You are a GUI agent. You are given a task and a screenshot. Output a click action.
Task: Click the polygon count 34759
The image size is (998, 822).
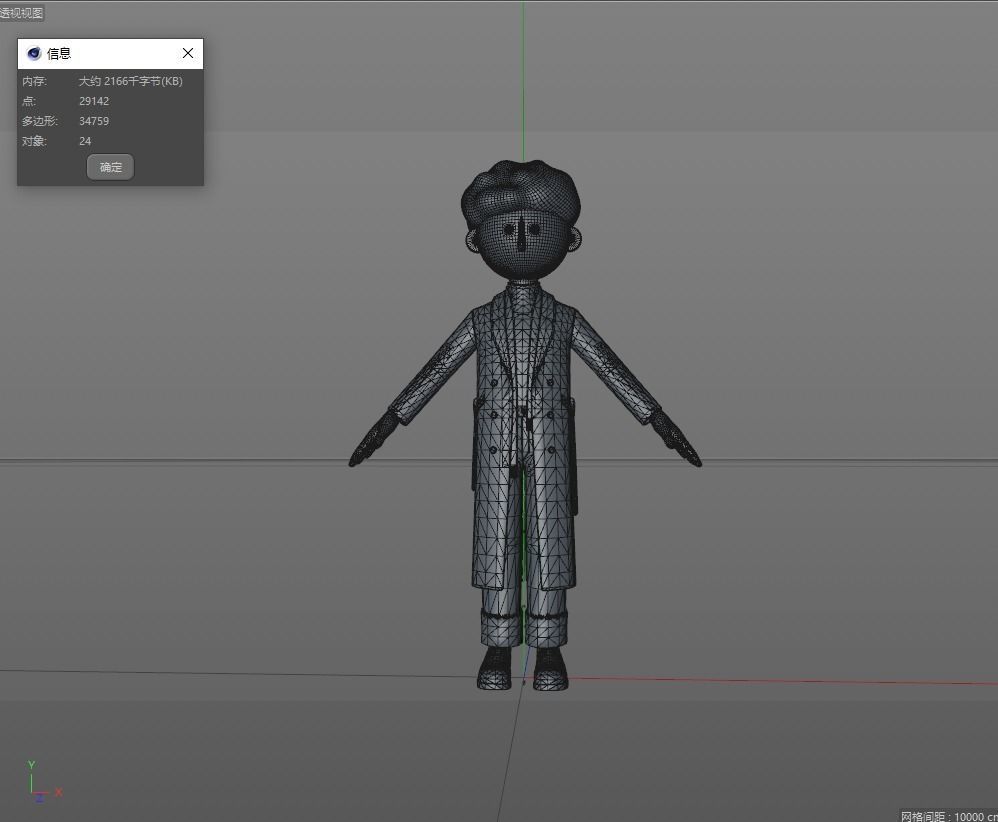(x=94, y=121)
